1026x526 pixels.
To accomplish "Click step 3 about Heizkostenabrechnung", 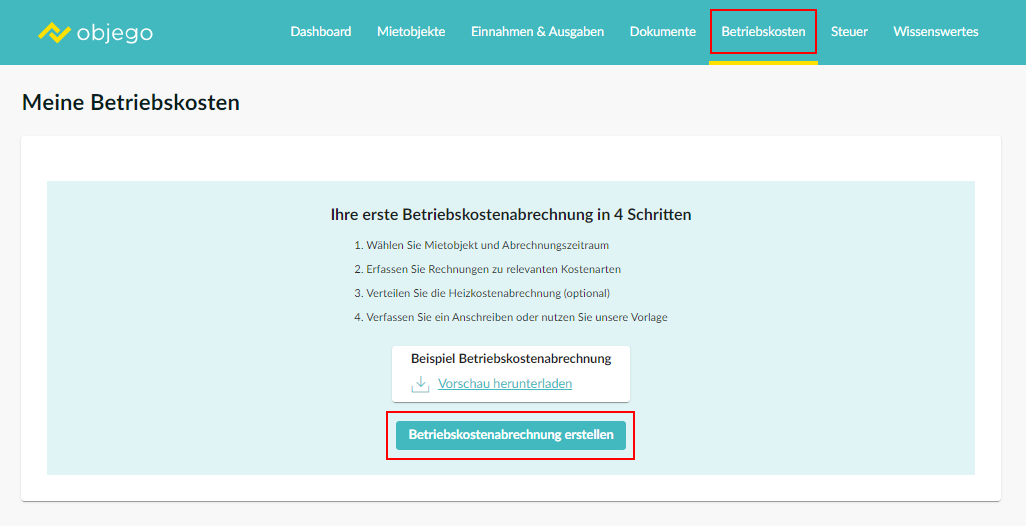I will [x=487, y=293].
